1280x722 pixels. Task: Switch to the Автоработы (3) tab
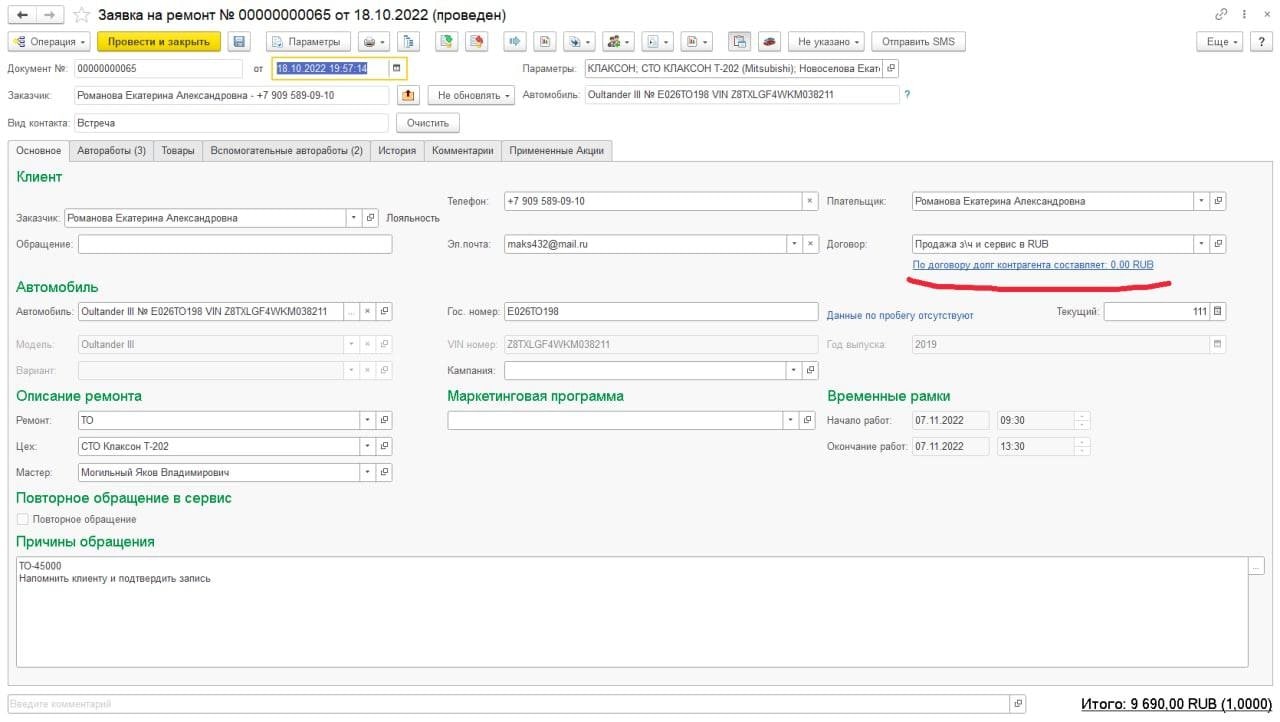tap(111, 151)
